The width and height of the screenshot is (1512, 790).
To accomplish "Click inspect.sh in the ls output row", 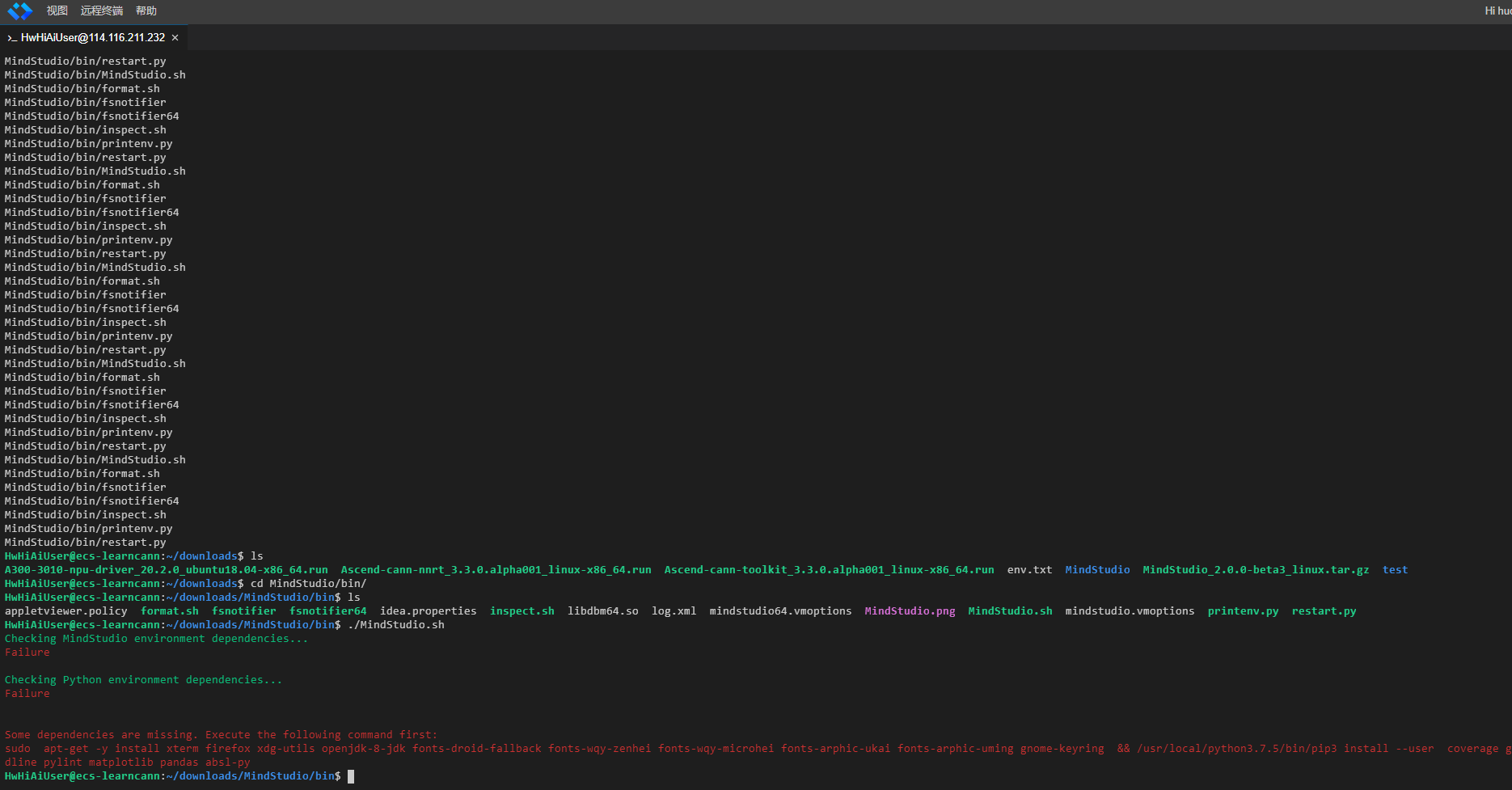I will pyautogui.click(x=522, y=611).
